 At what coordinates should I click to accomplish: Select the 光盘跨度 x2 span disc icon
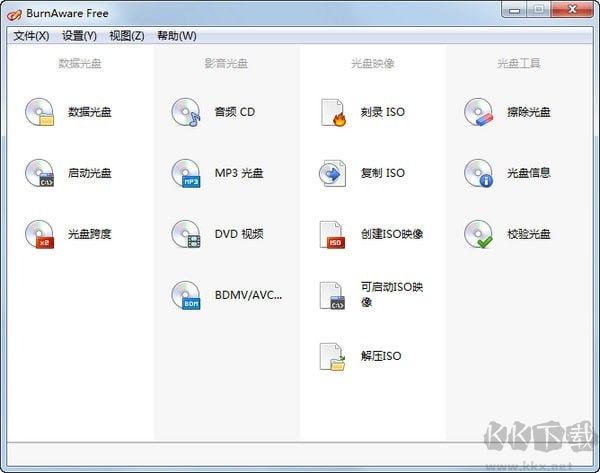click(39, 234)
